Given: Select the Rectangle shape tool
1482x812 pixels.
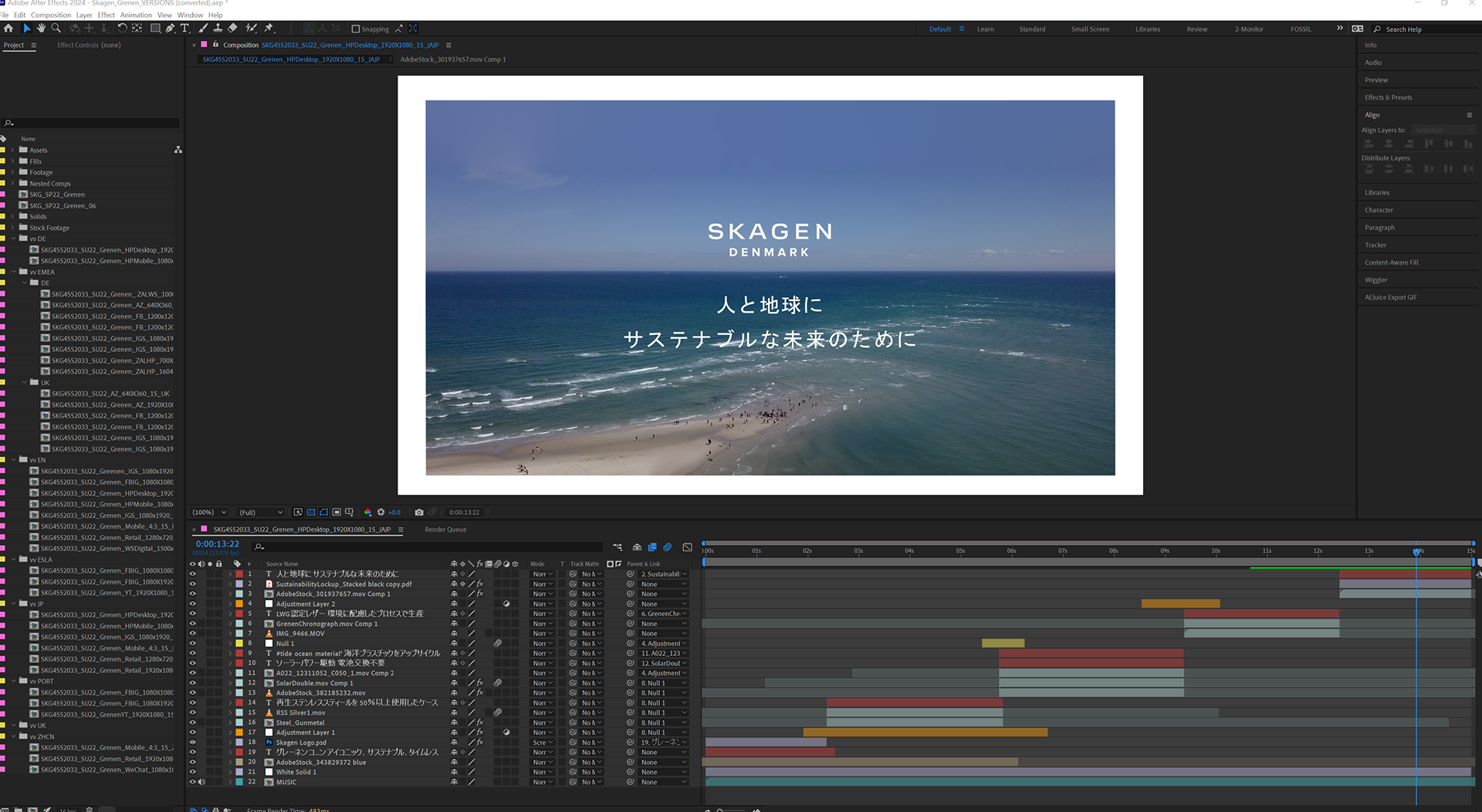Looking at the screenshot, I should (x=155, y=29).
